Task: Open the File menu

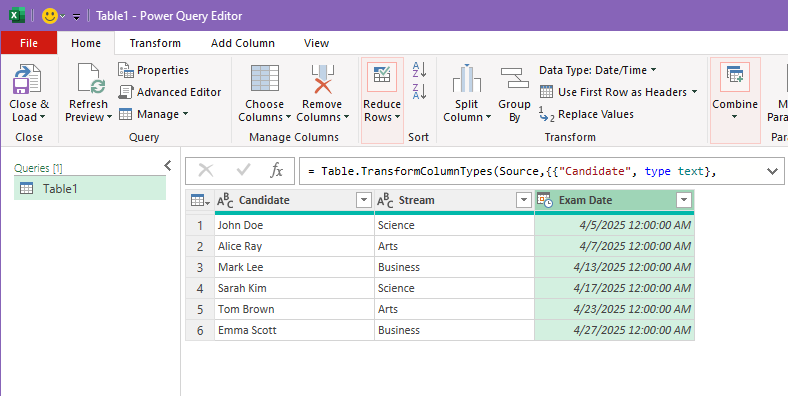Action: (x=29, y=43)
